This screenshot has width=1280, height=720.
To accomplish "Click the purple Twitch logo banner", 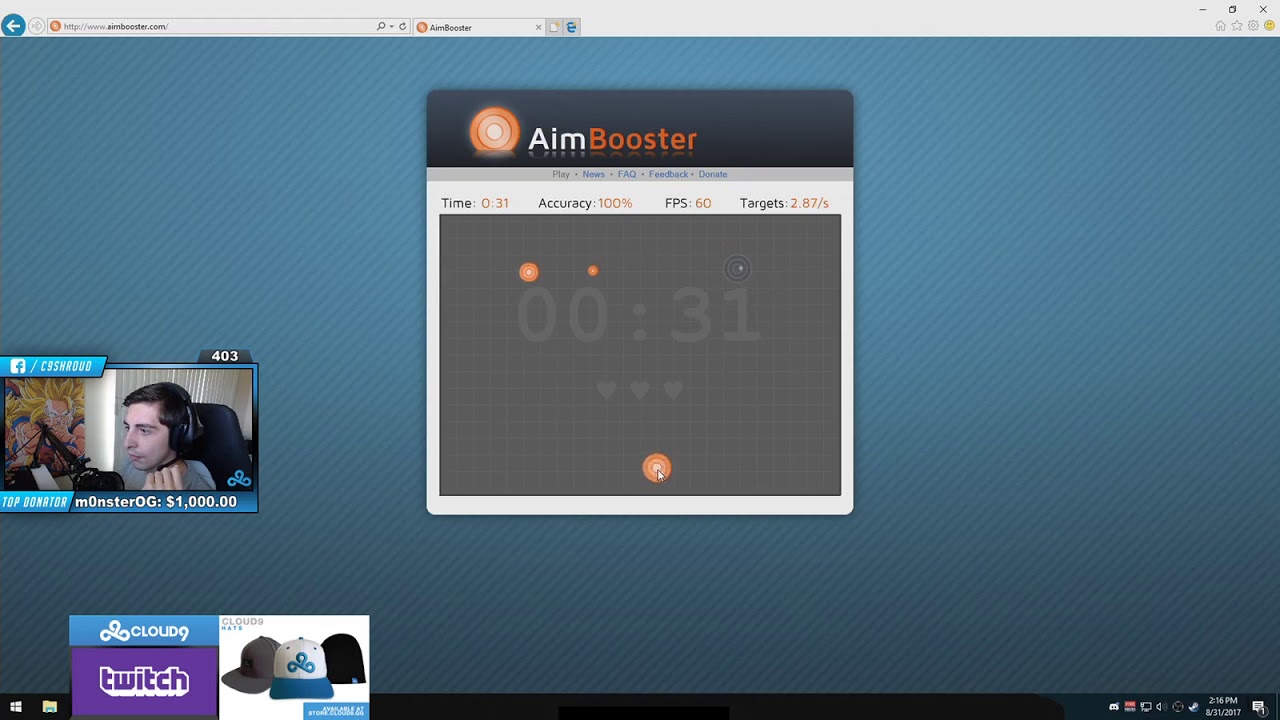I will pyautogui.click(x=144, y=682).
